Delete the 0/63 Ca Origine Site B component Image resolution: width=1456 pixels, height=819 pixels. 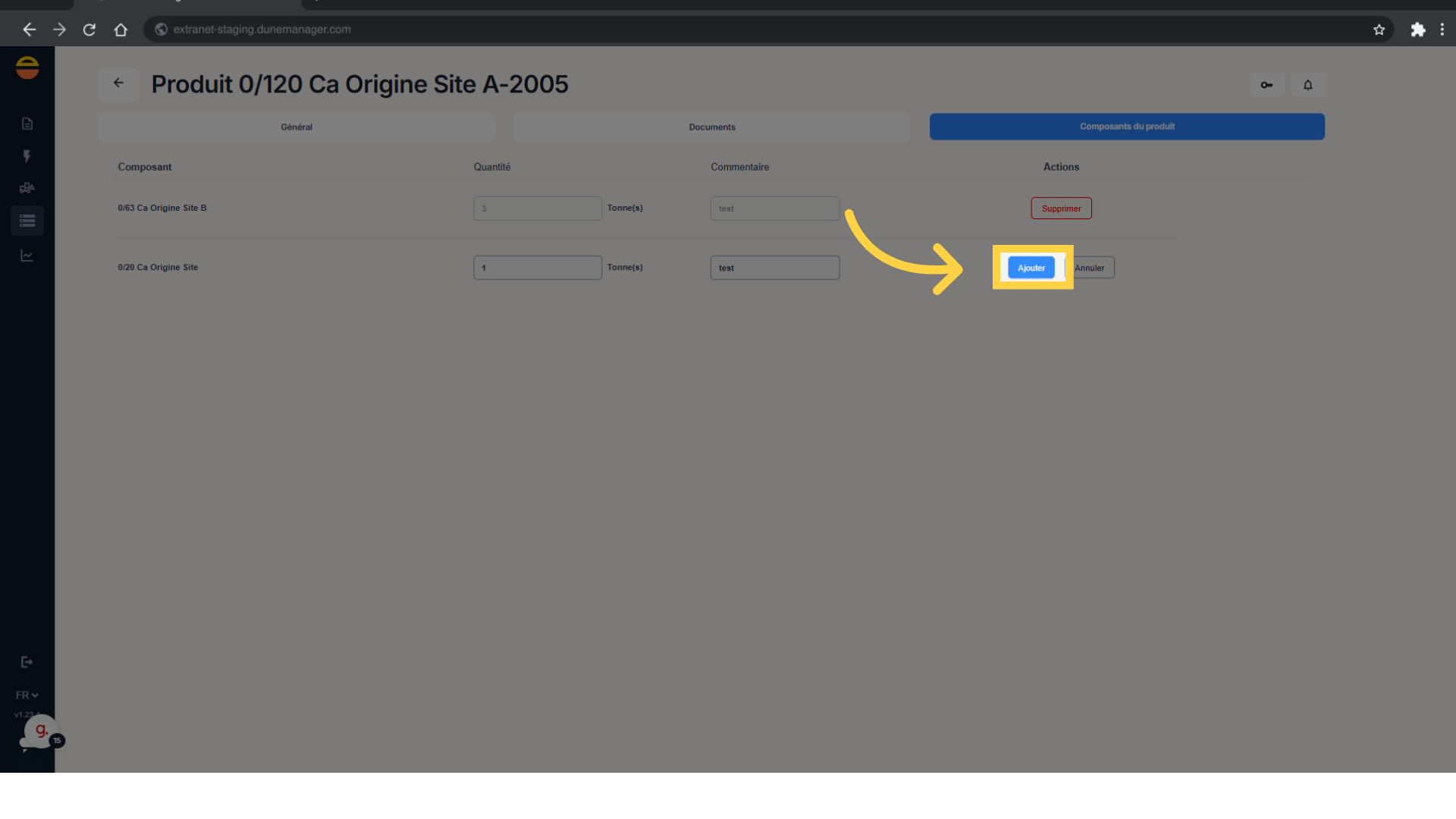click(1060, 209)
